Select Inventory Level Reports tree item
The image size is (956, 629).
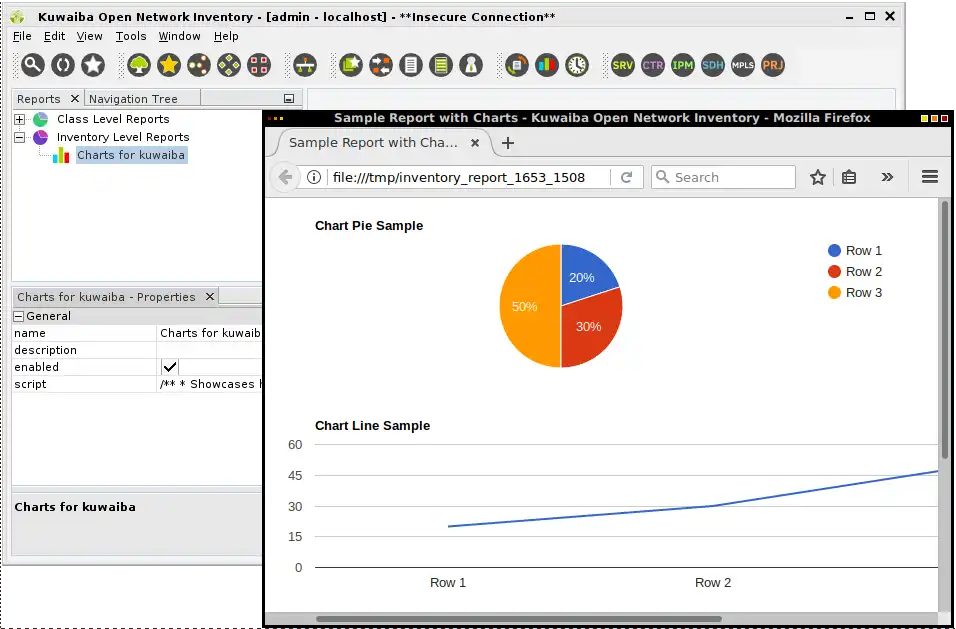[123, 137]
